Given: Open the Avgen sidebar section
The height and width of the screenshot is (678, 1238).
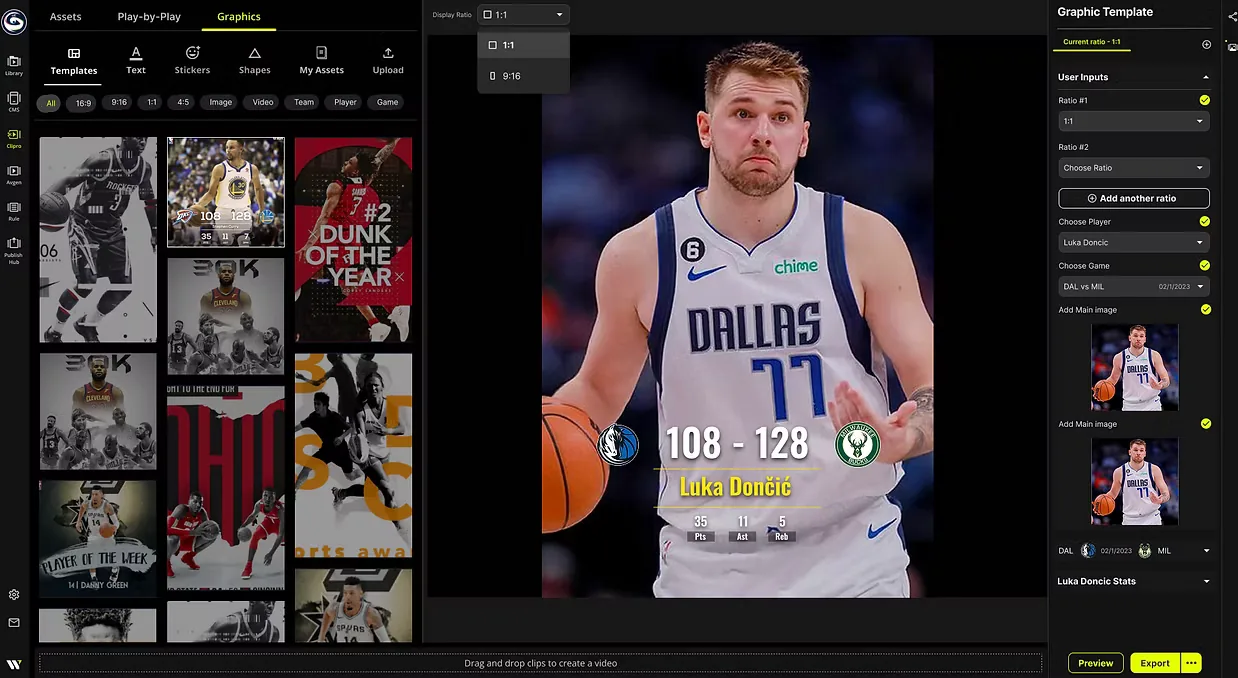Looking at the screenshot, I should coord(14,174).
